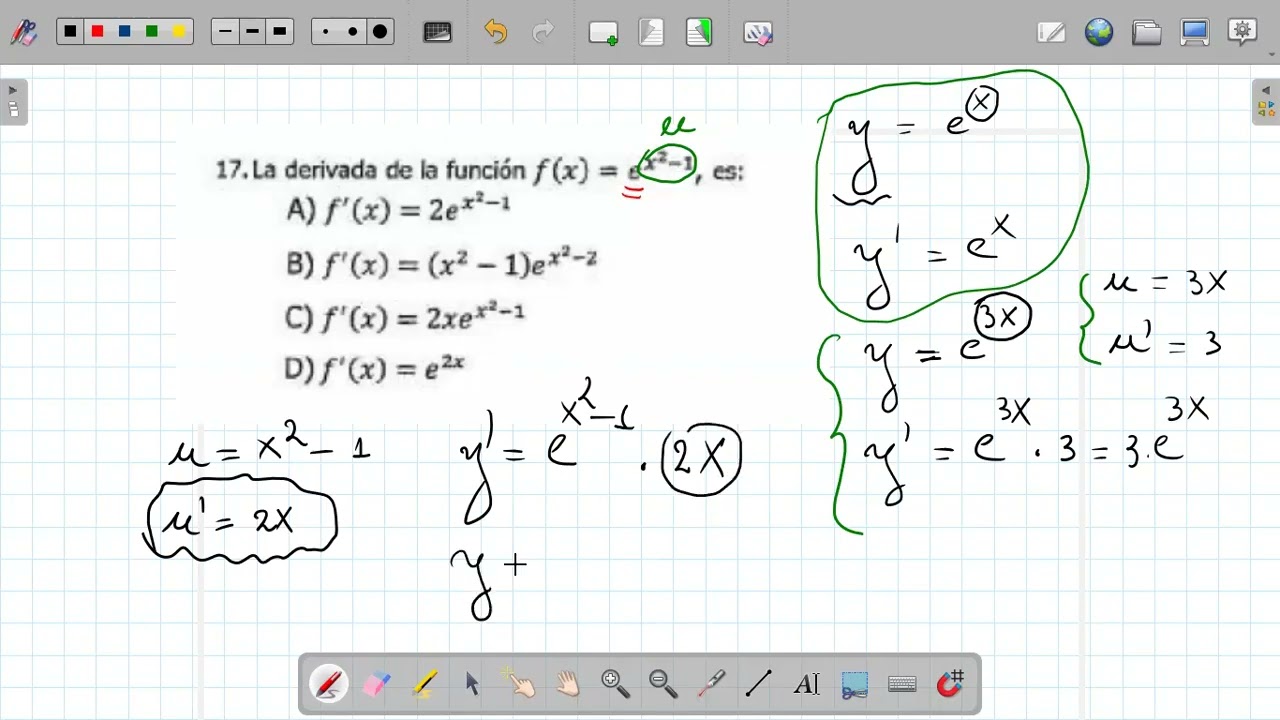Select the red pen color

point(97,32)
